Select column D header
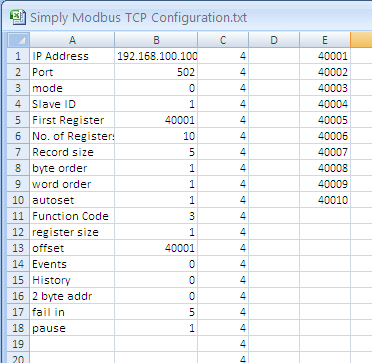The height and width of the screenshot is (363, 372). click(274, 40)
